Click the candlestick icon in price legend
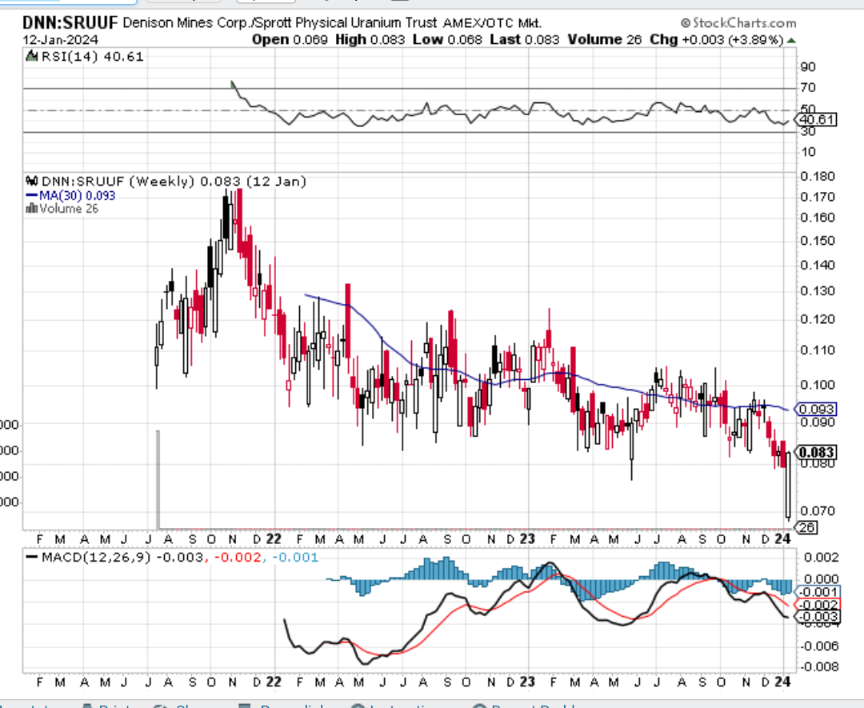Viewport: 864px width, 708px height. click(32, 181)
